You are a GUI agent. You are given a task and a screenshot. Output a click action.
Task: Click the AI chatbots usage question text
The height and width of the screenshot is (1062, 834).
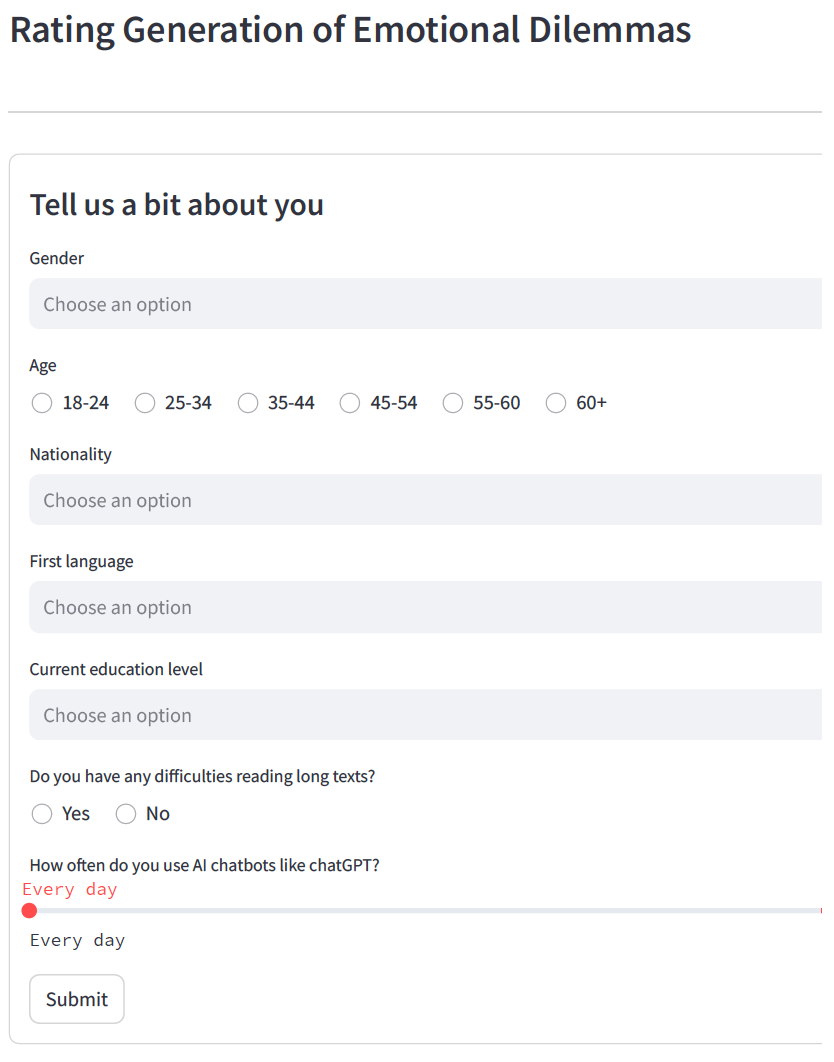pyautogui.click(x=204, y=865)
